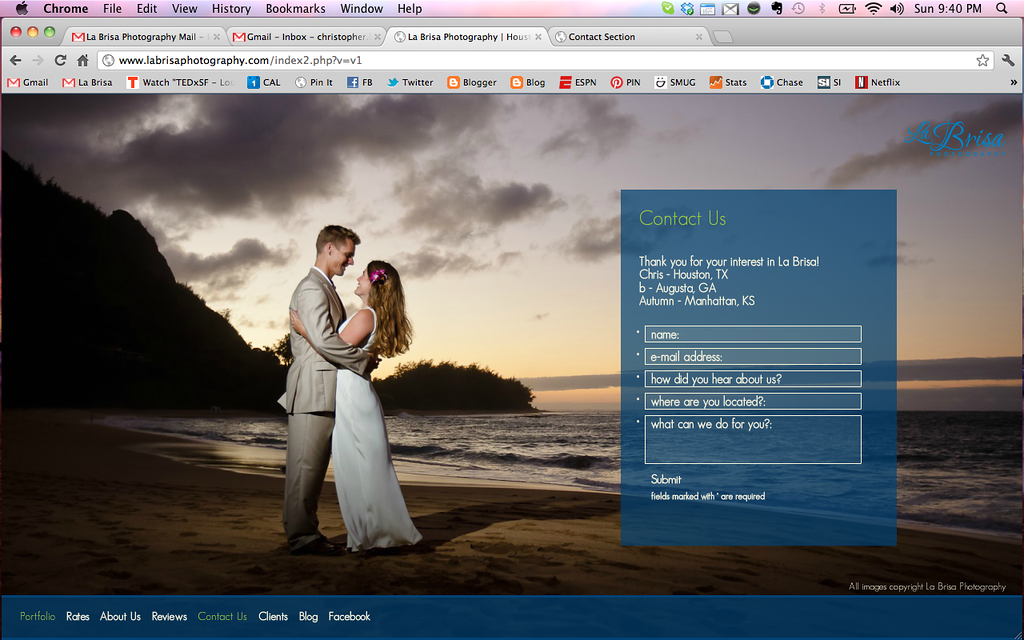This screenshot has width=1024, height=640.
Task: Open the Facebook footer link
Action: [349, 616]
